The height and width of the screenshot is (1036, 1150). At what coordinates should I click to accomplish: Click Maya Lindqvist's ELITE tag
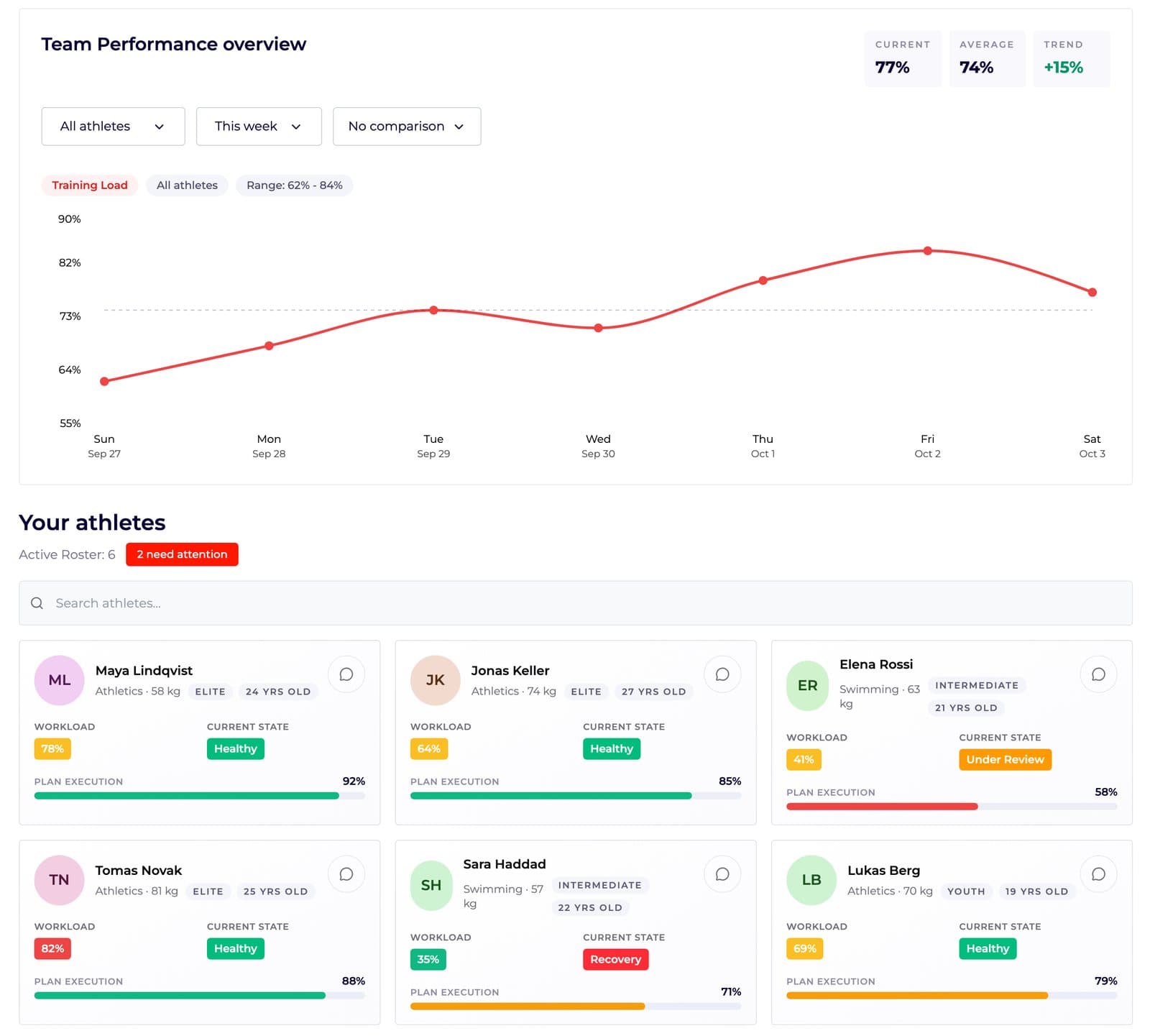211,692
